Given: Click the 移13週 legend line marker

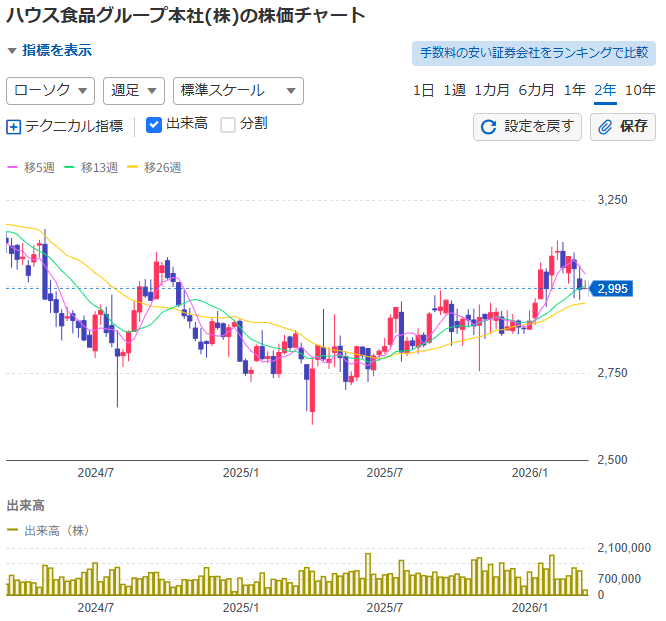Looking at the screenshot, I should tap(70, 167).
